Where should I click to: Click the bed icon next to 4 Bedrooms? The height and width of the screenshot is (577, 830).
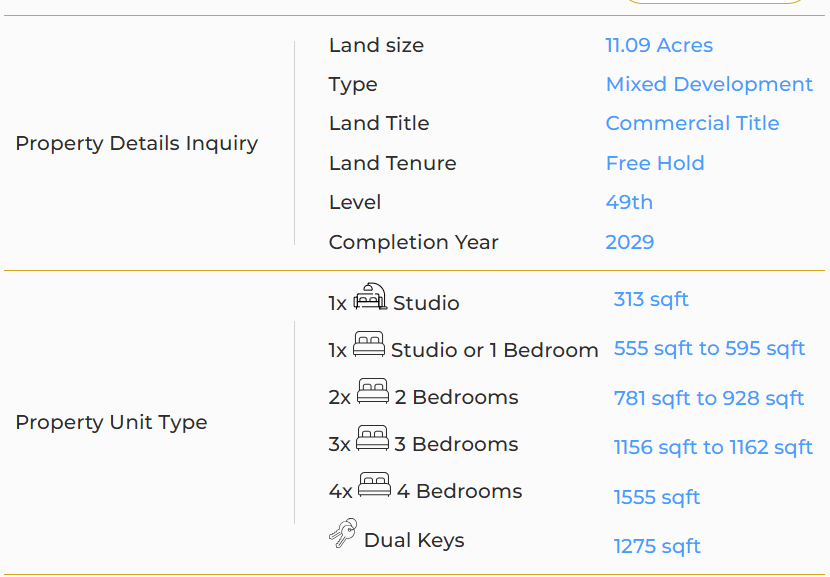tap(374, 485)
